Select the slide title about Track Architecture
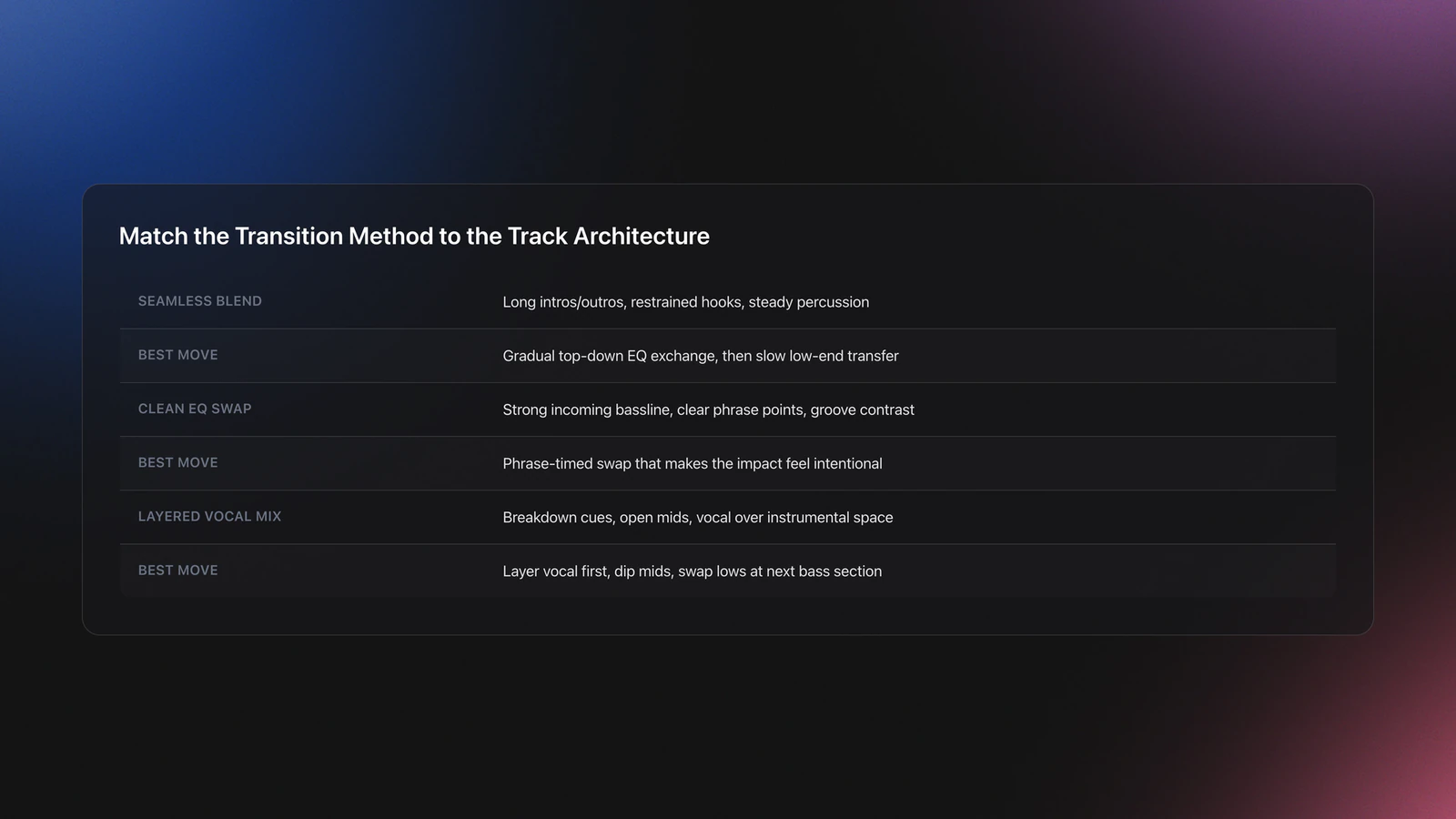The height and width of the screenshot is (819, 1456). point(414,236)
